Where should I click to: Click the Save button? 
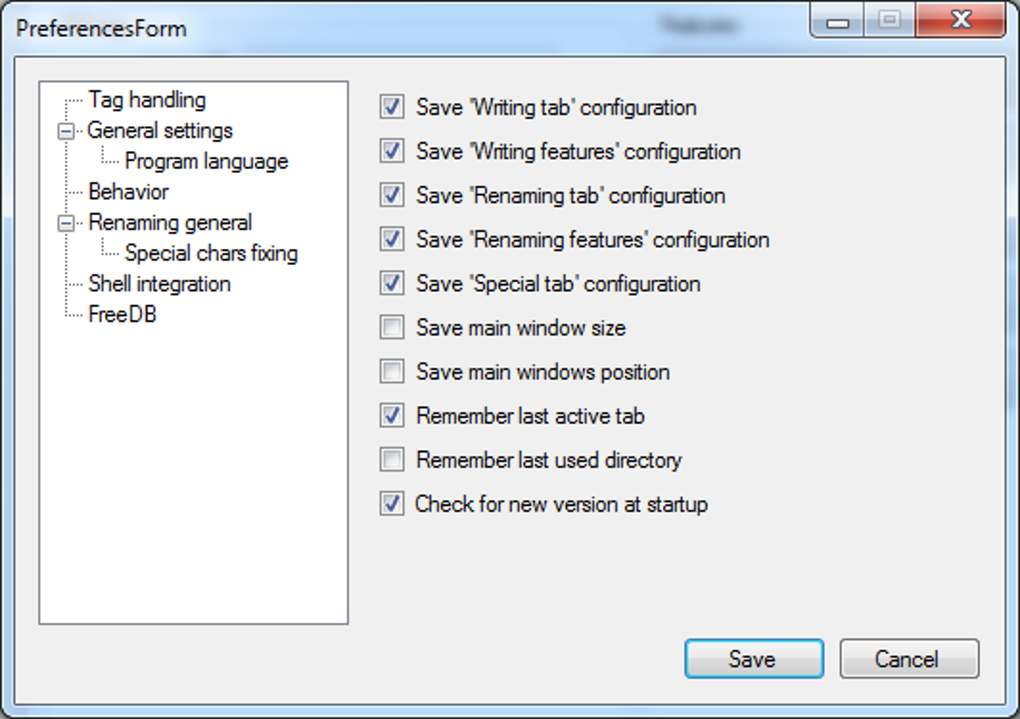[x=753, y=659]
